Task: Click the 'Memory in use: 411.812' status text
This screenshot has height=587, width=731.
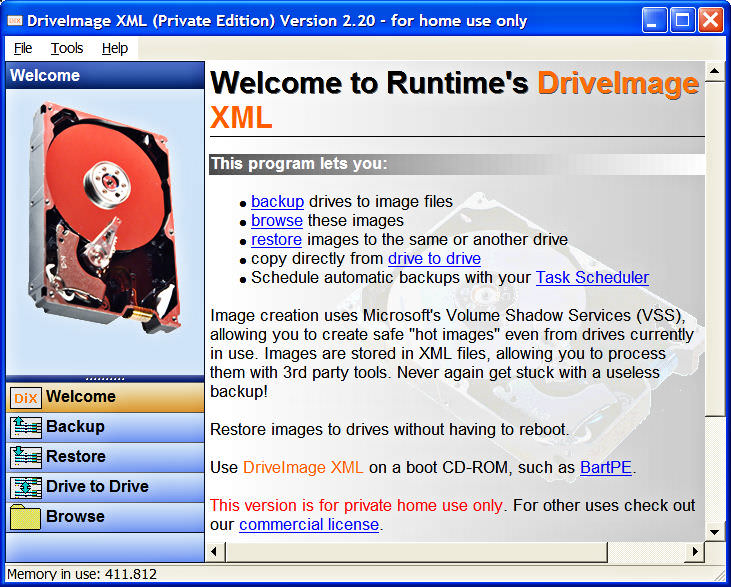Action: tap(82, 574)
